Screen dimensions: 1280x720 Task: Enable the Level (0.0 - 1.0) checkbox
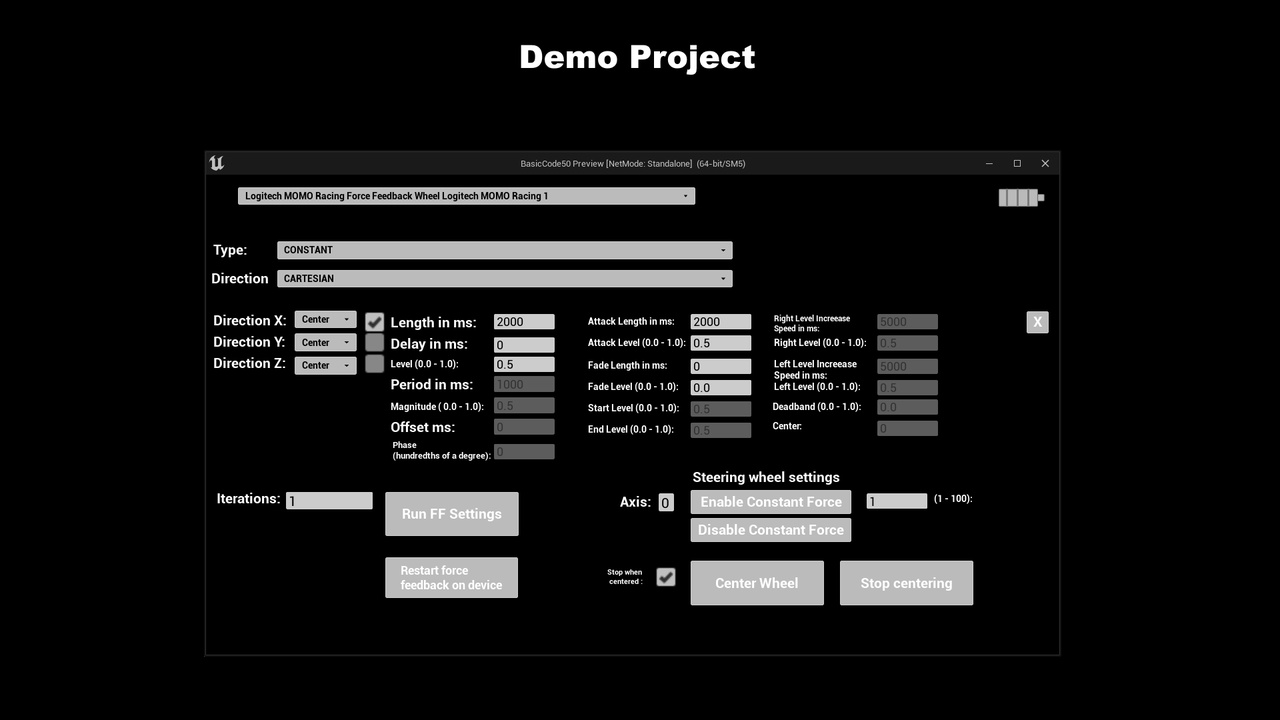click(374, 364)
